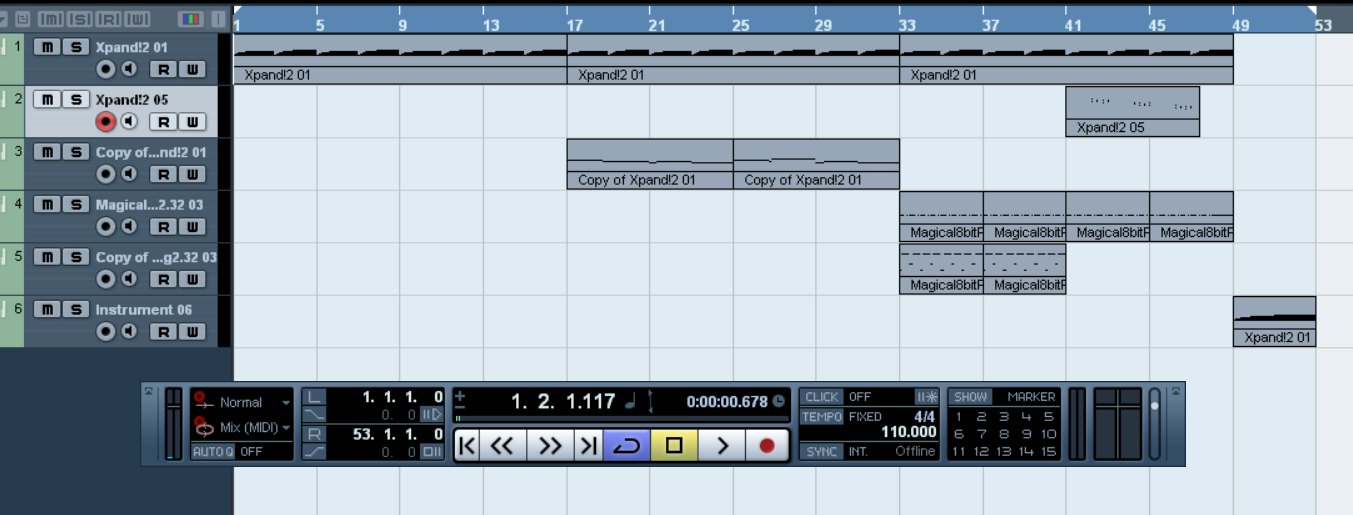Toggle Cycle loop mode in transport
Screen dimensions: 1353x515
tap(627, 446)
